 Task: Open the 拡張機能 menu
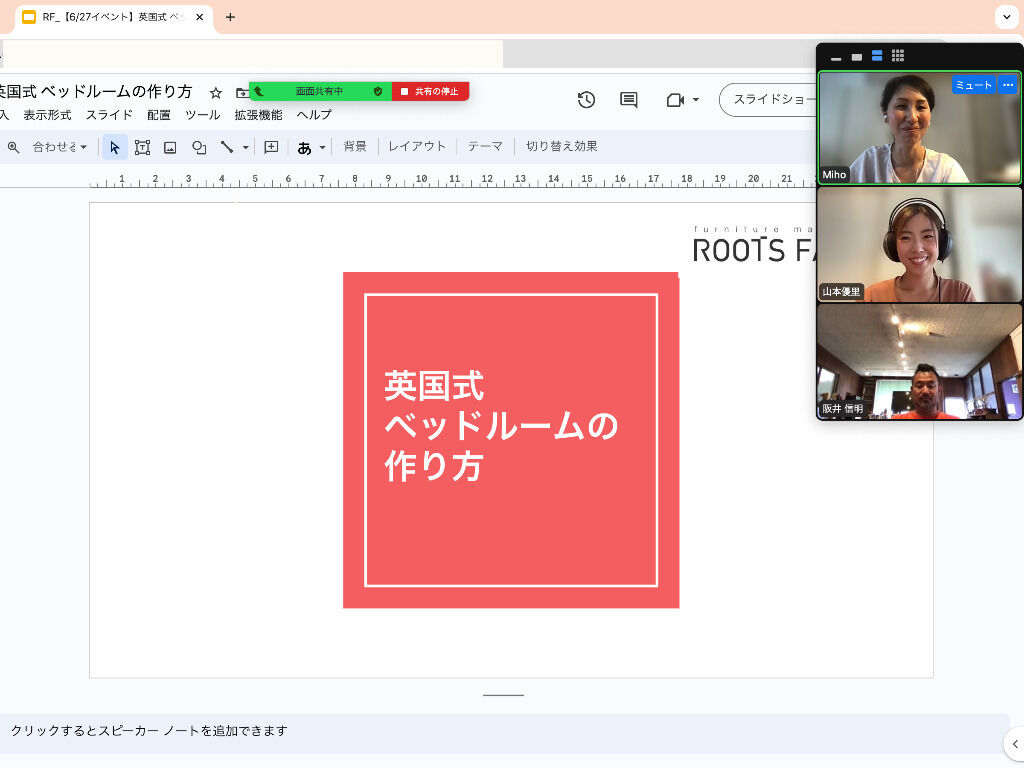258,115
